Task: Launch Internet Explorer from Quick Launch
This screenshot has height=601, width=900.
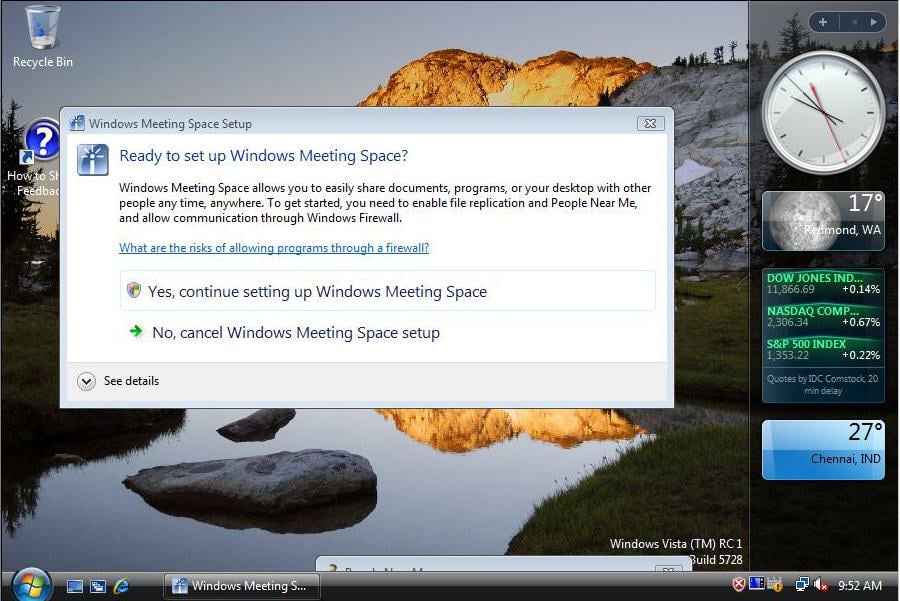Action: click(x=121, y=586)
